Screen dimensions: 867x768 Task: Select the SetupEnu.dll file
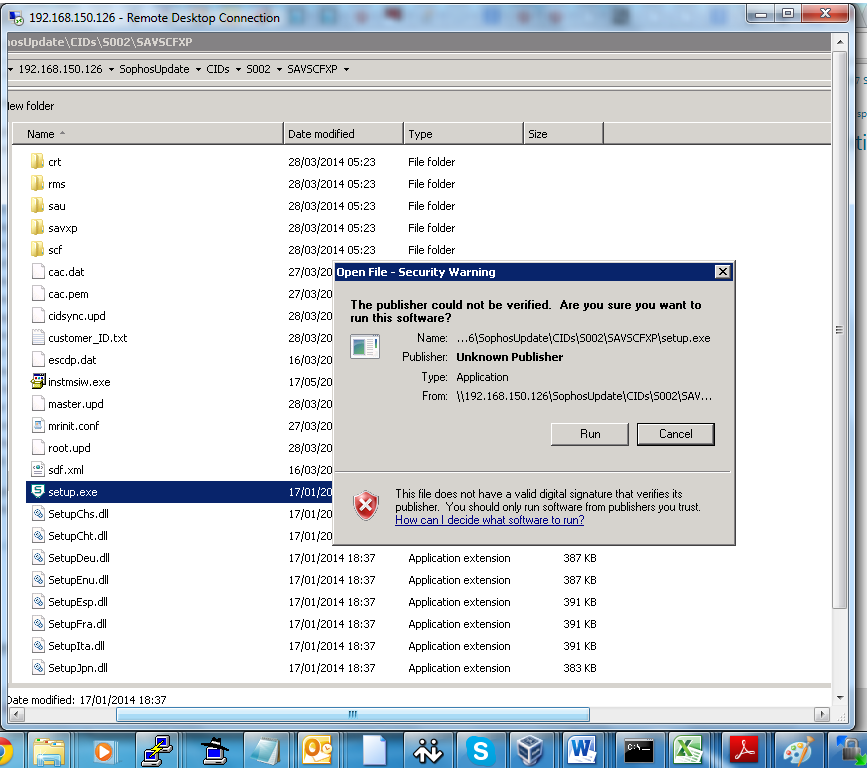pyautogui.click(x=78, y=580)
